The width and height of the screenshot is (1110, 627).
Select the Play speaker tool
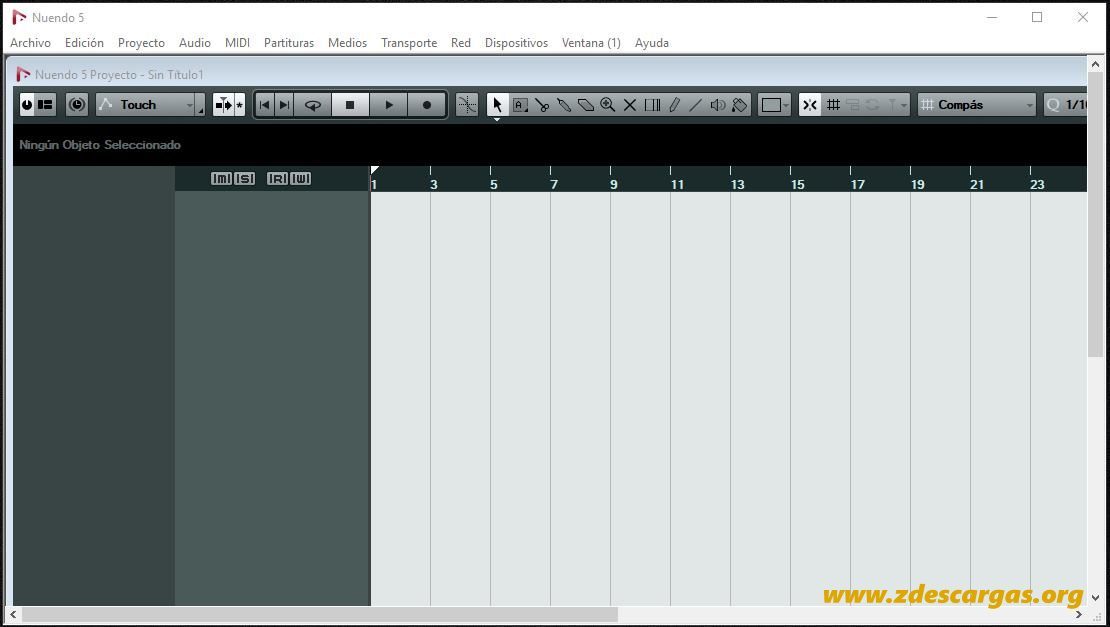[718, 105]
